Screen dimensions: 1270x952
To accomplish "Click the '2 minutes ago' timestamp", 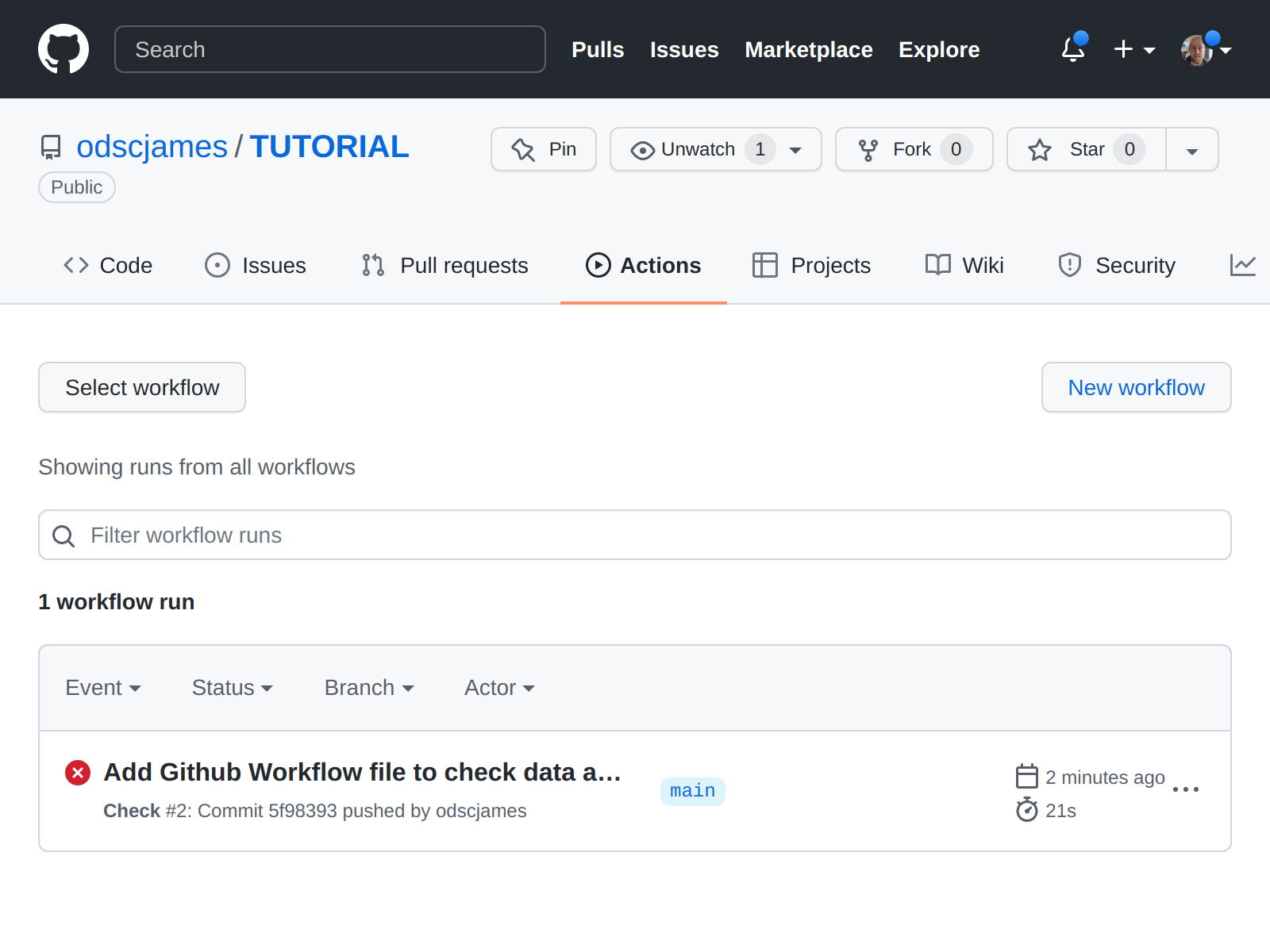I will 1105,777.
